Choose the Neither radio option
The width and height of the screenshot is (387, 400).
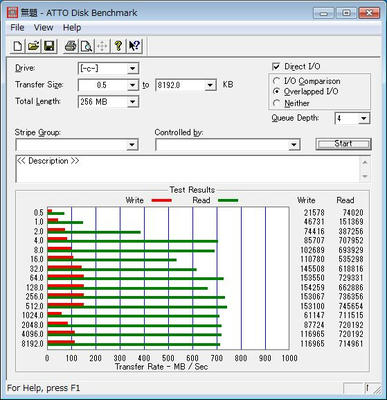click(x=276, y=103)
